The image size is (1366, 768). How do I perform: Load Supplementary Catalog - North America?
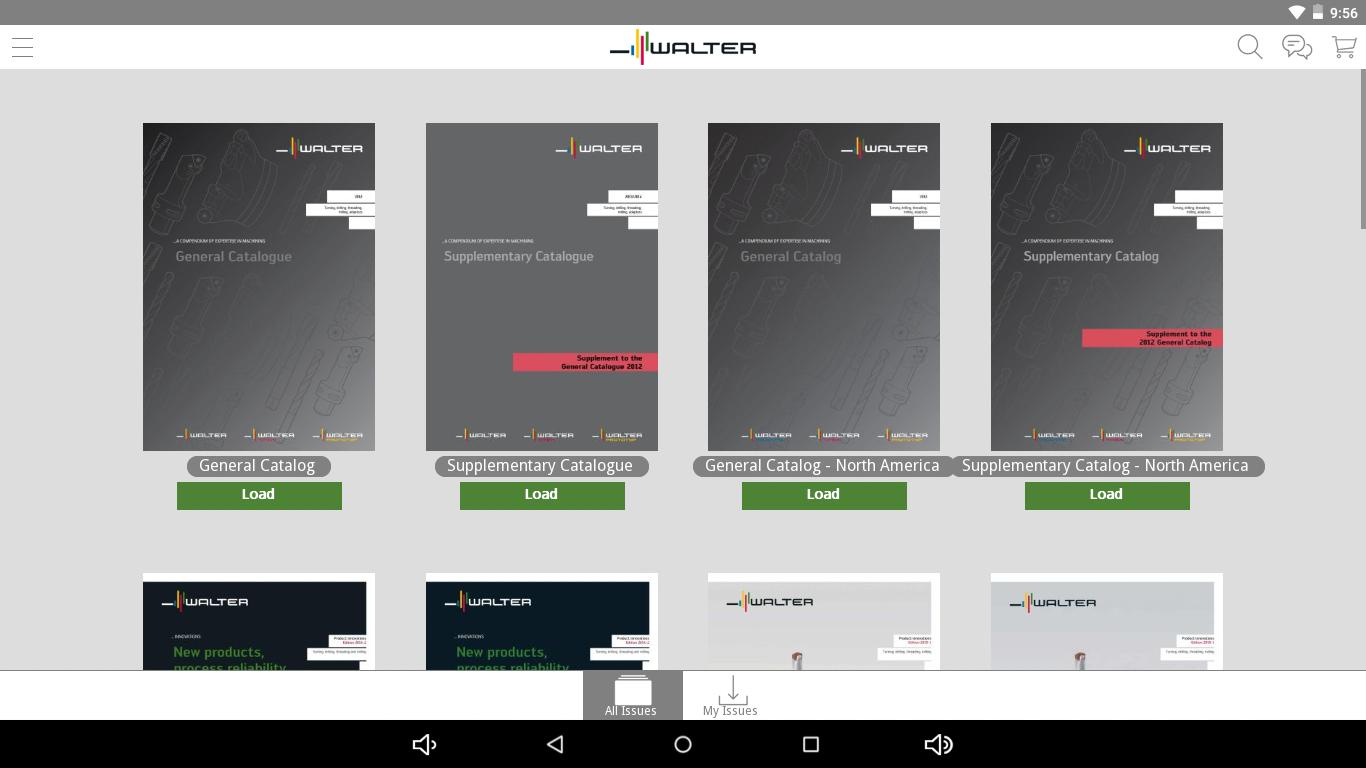1107,495
